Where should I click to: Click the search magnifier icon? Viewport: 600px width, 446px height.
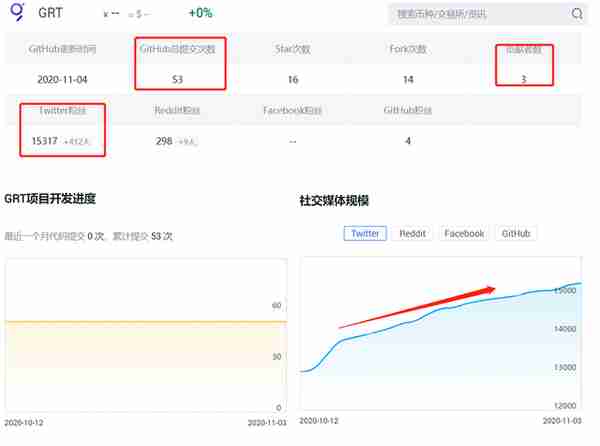577,14
